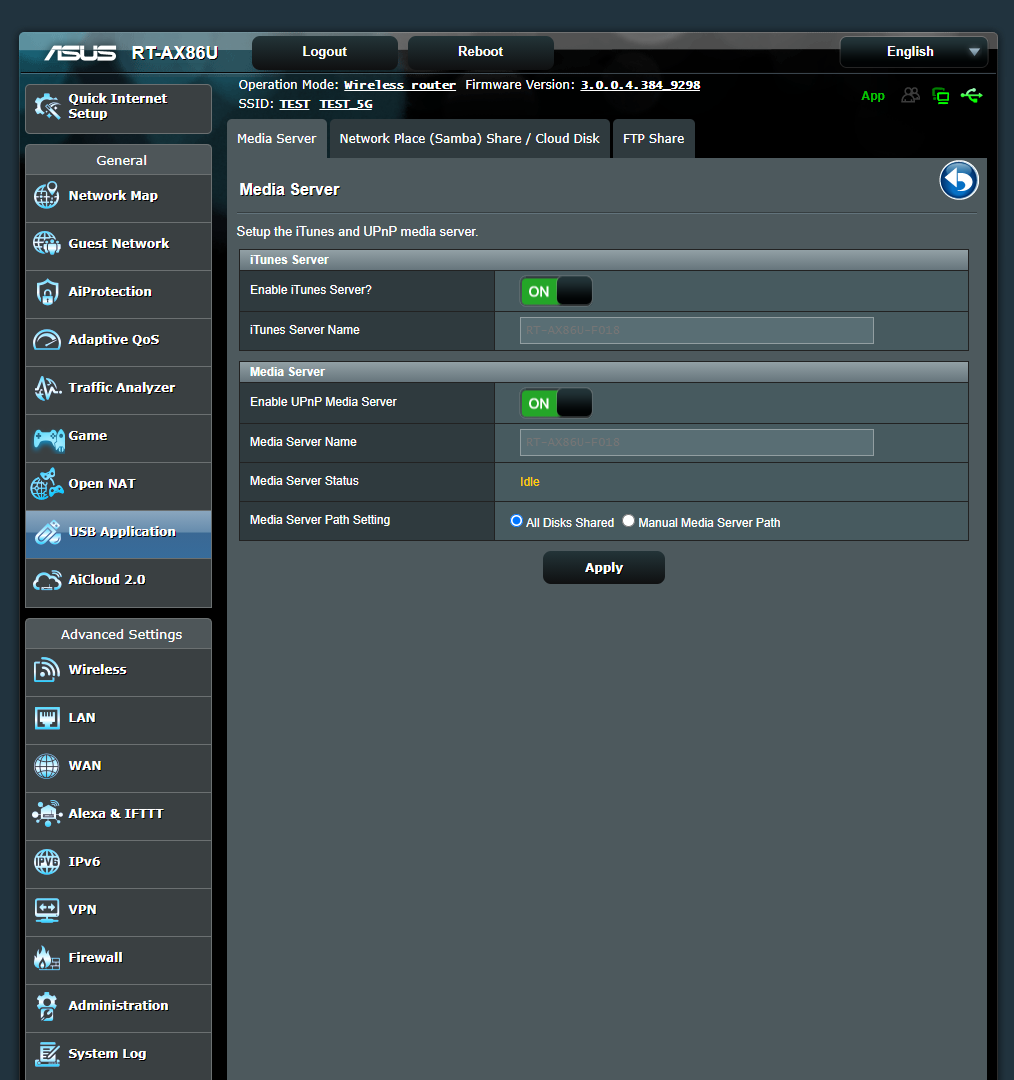Screen dimensions: 1014x1080
Task: Click the Firewall flame icon
Action: pos(47,957)
